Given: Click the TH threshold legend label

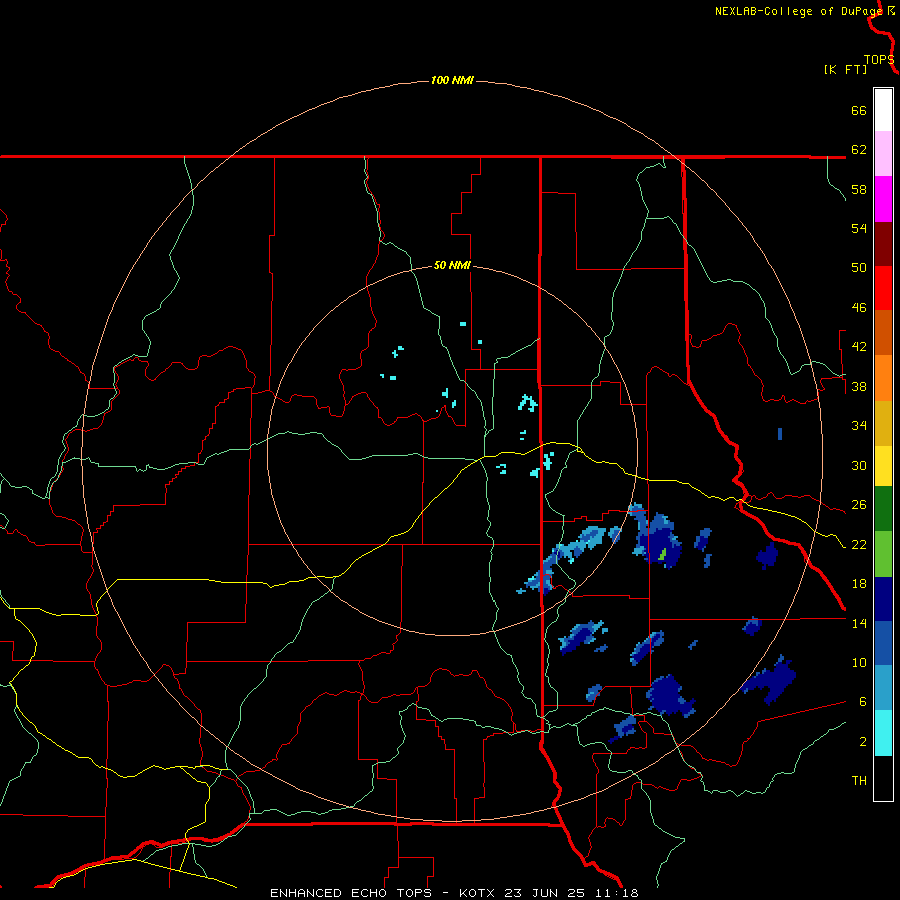Looking at the screenshot, I should [859, 781].
